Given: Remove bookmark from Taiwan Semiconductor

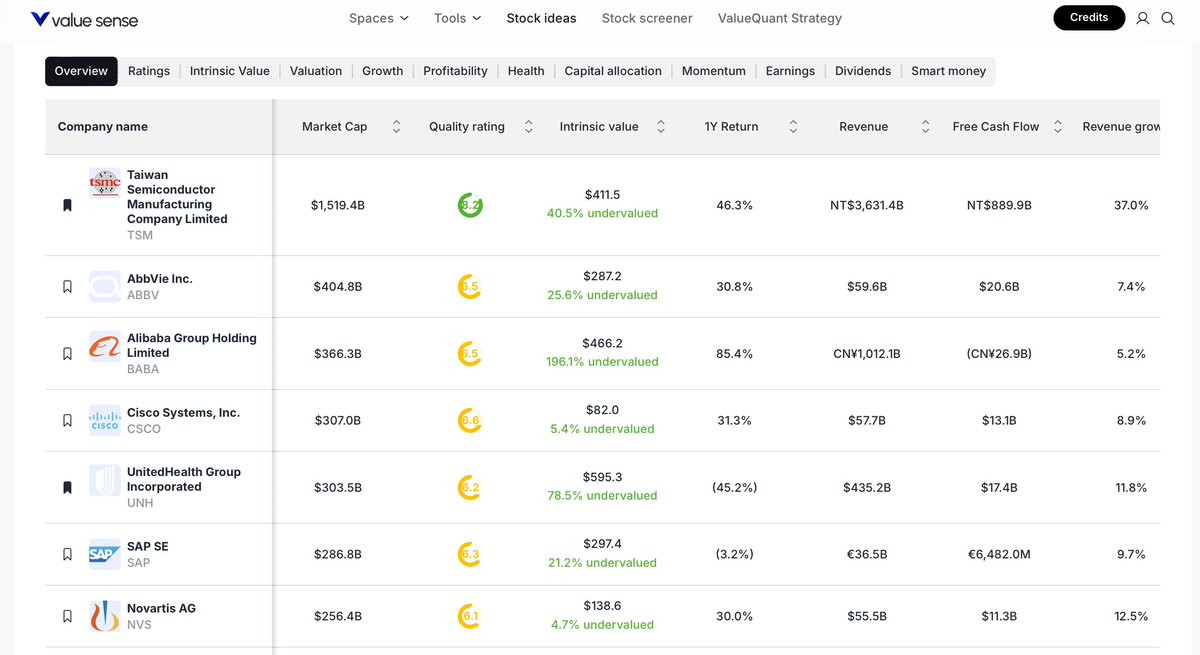Looking at the screenshot, I should point(67,205).
